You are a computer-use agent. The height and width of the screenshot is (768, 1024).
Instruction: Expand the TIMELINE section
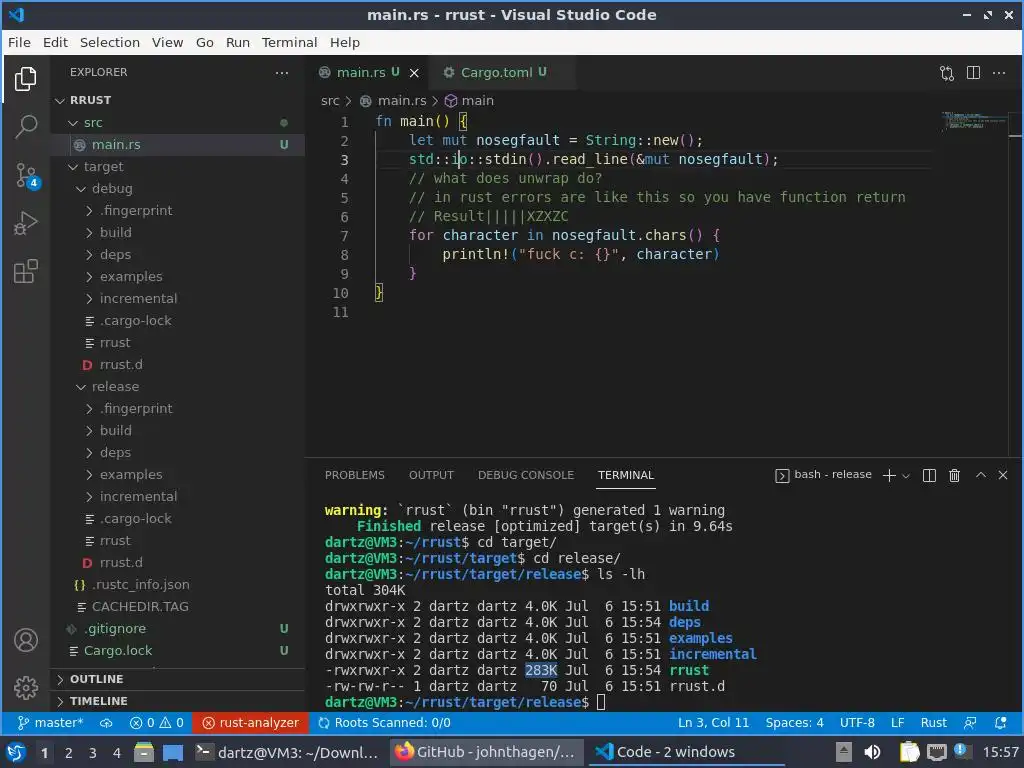[x=178, y=701]
